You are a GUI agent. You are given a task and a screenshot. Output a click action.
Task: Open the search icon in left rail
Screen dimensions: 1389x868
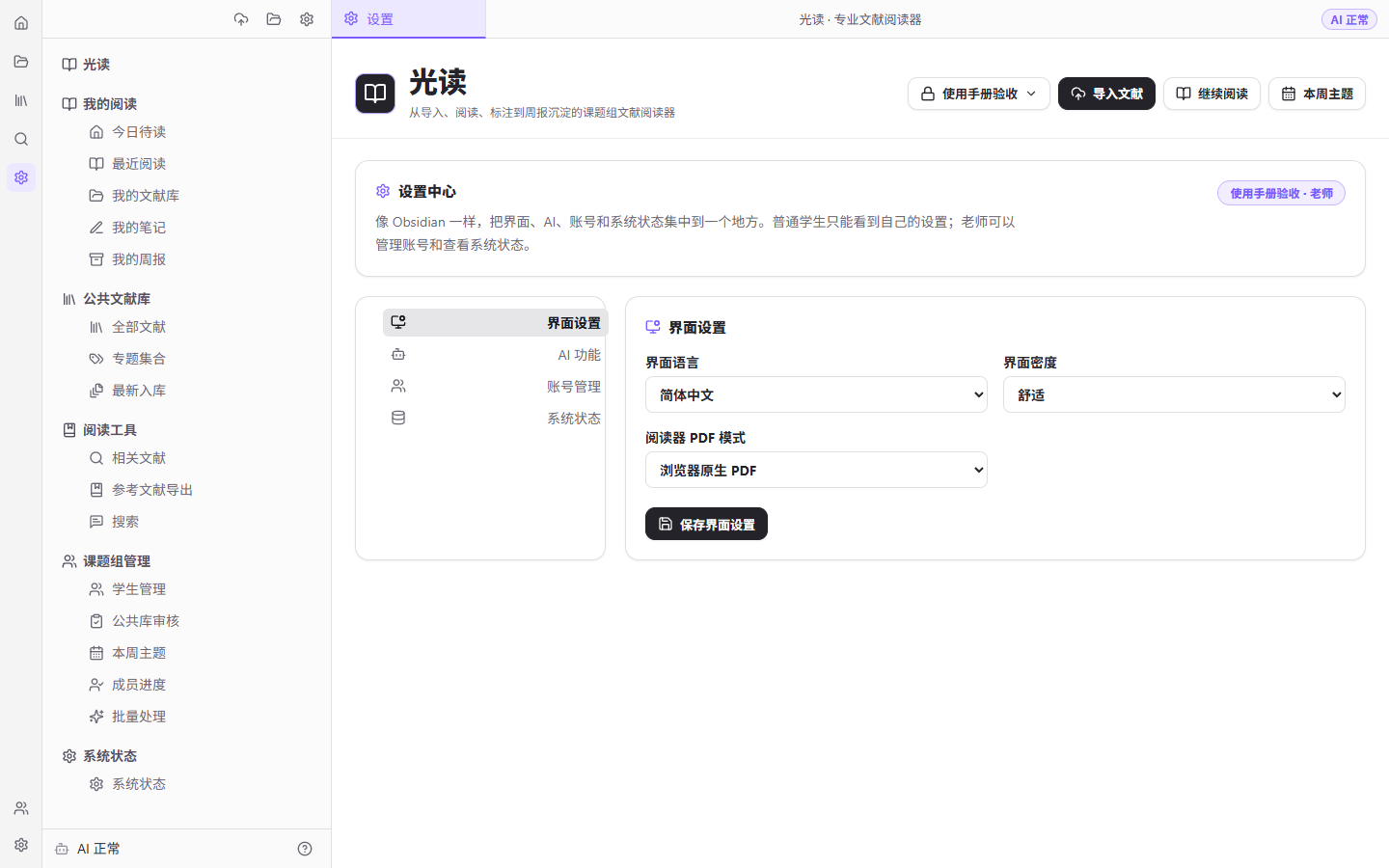[x=21, y=139]
